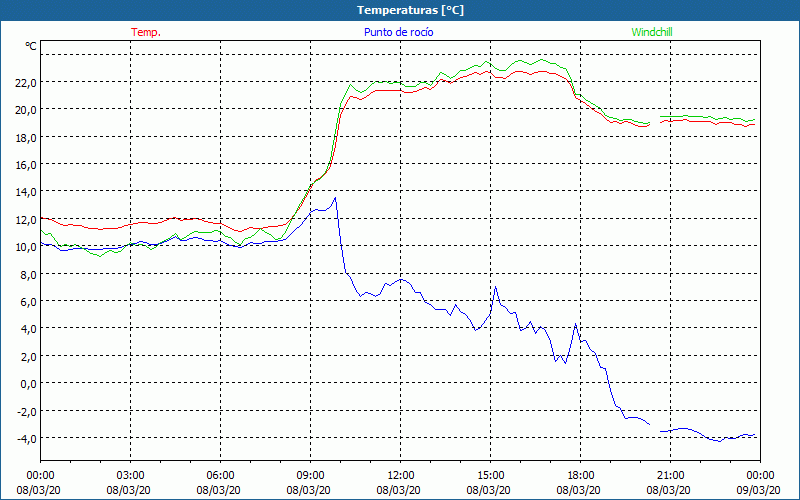
Task: Click the 22,0 y-axis value
Action: click(26, 83)
